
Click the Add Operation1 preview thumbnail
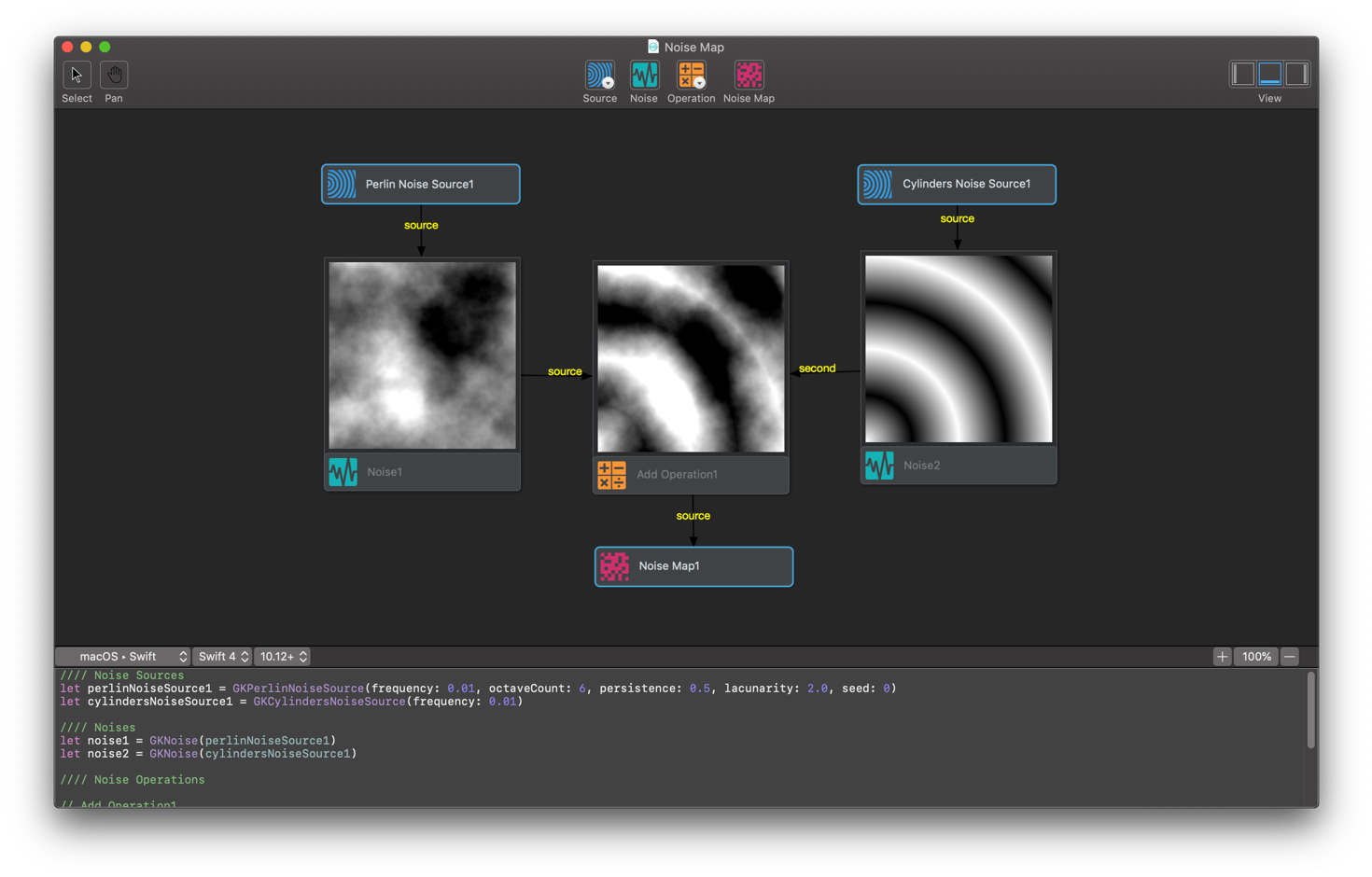(x=691, y=358)
